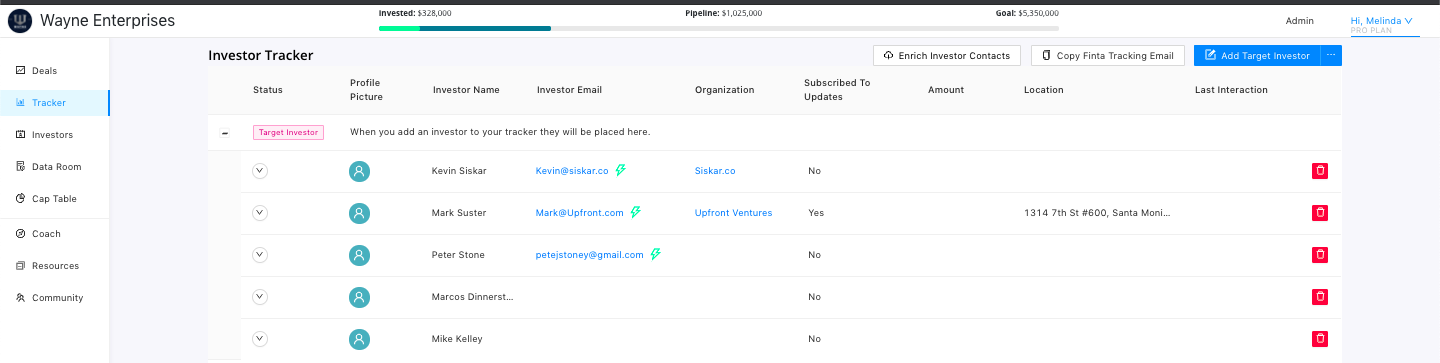Click the Amount column header

click(x=946, y=90)
